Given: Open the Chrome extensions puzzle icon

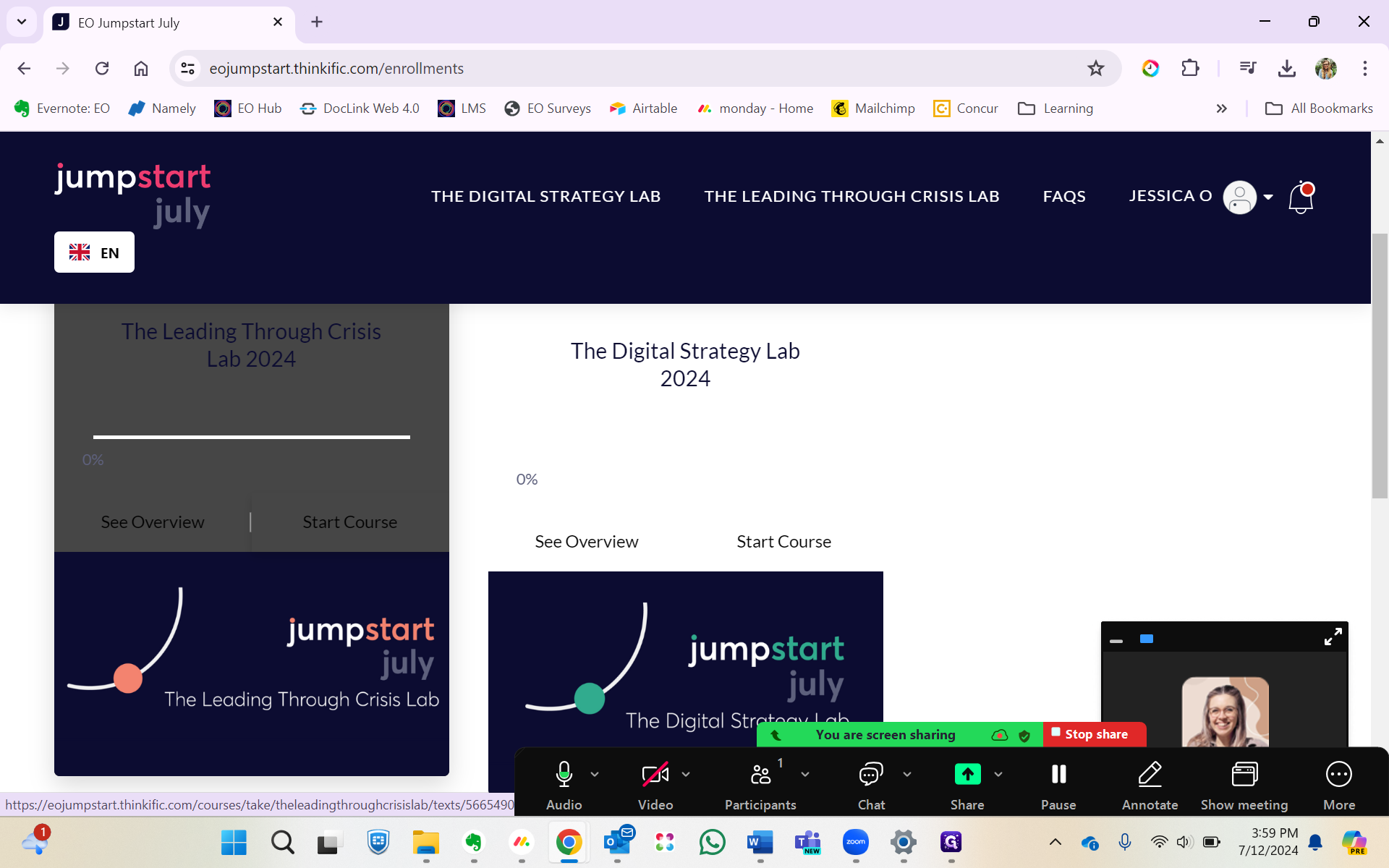Looking at the screenshot, I should click(x=1190, y=68).
